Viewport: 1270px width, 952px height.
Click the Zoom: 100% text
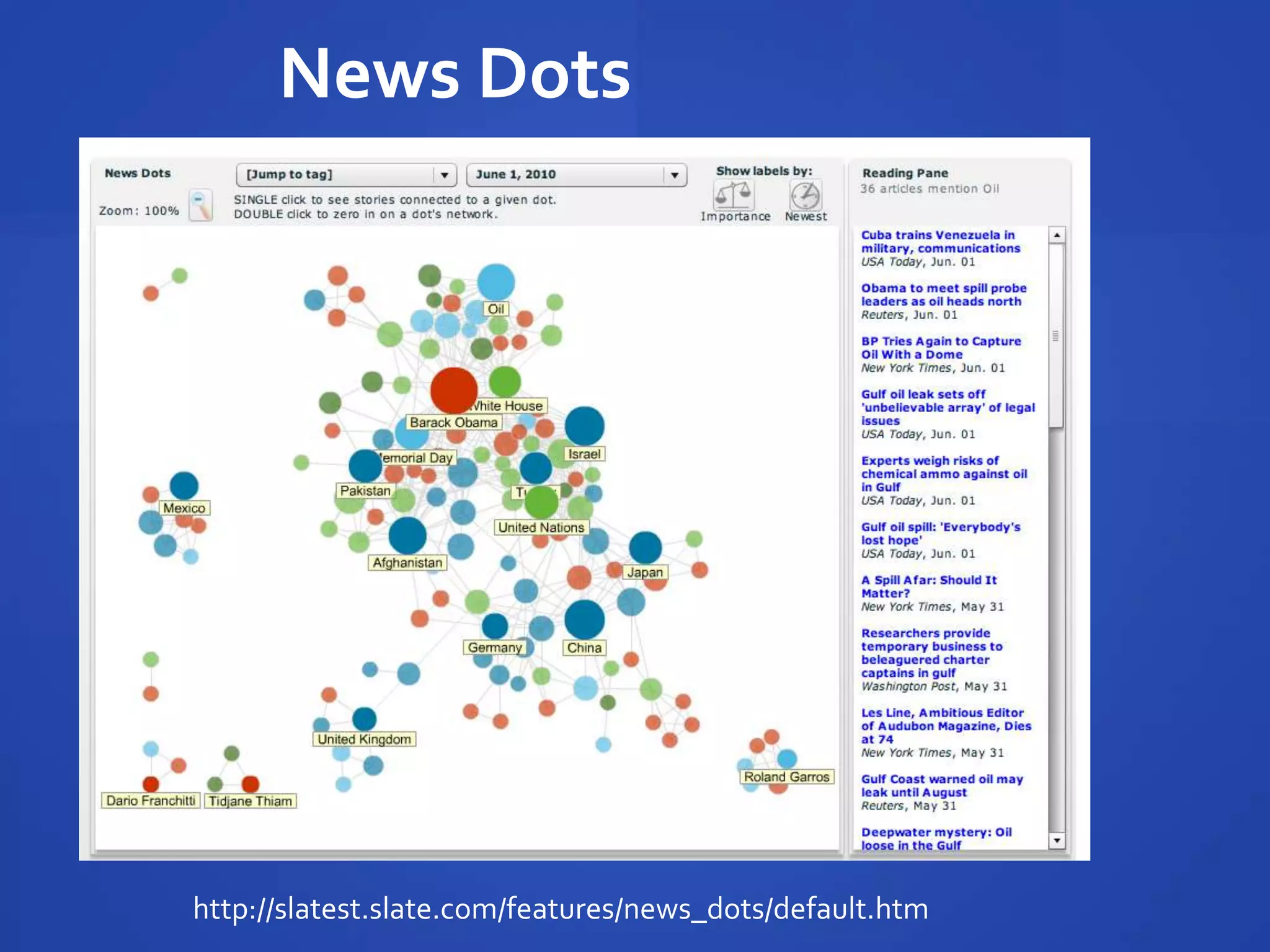(139, 211)
